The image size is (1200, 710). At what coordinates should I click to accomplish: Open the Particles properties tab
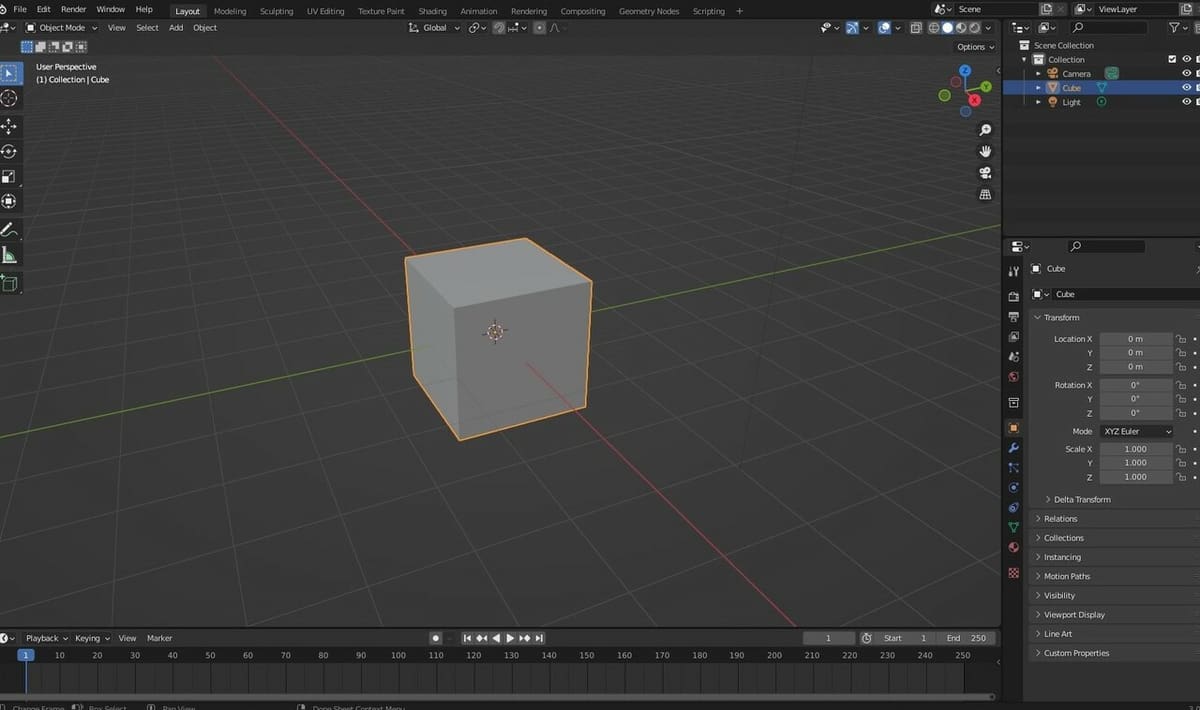click(1013, 468)
